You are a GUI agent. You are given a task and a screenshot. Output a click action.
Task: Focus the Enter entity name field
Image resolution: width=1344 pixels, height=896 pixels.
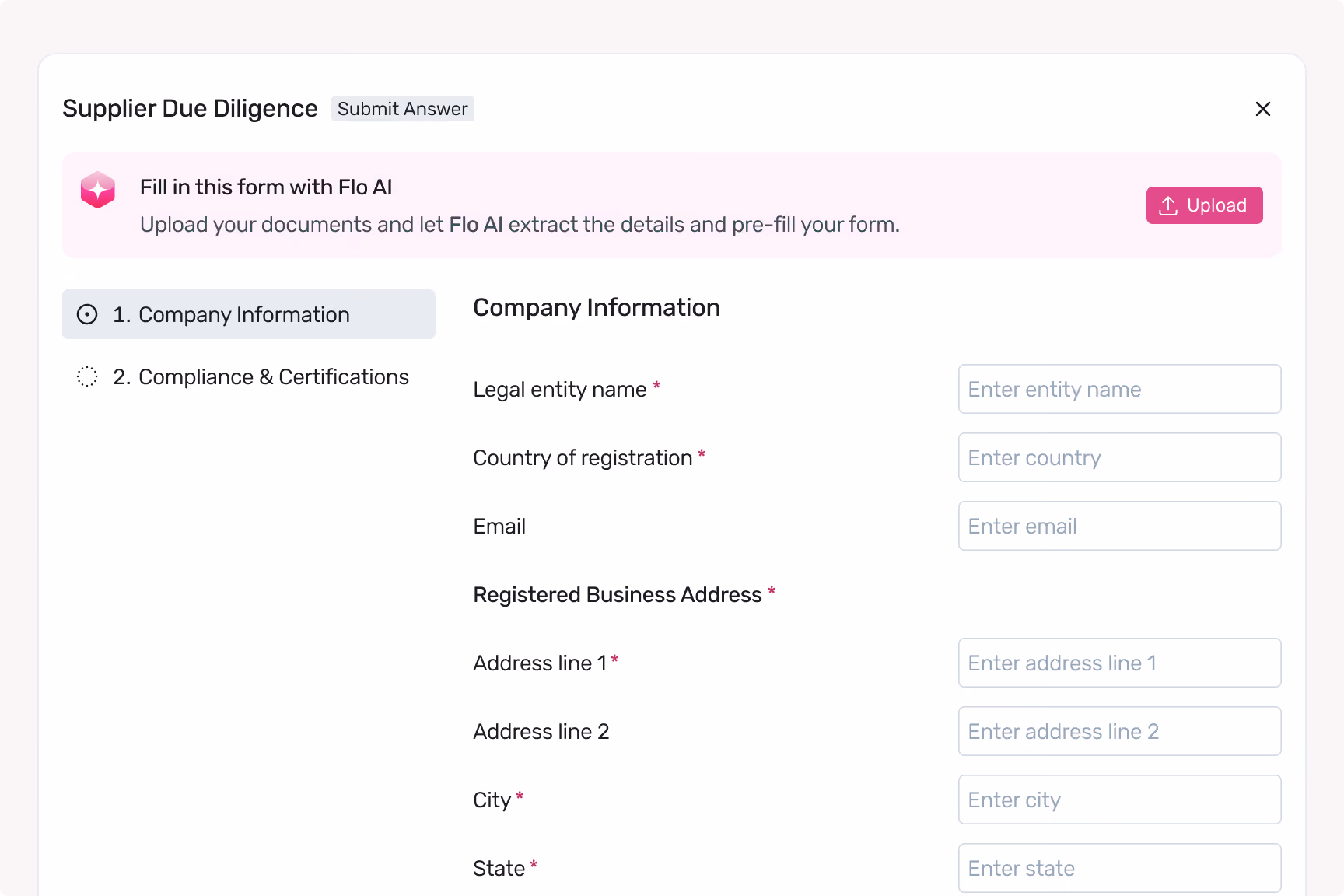(x=1119, y=389)
